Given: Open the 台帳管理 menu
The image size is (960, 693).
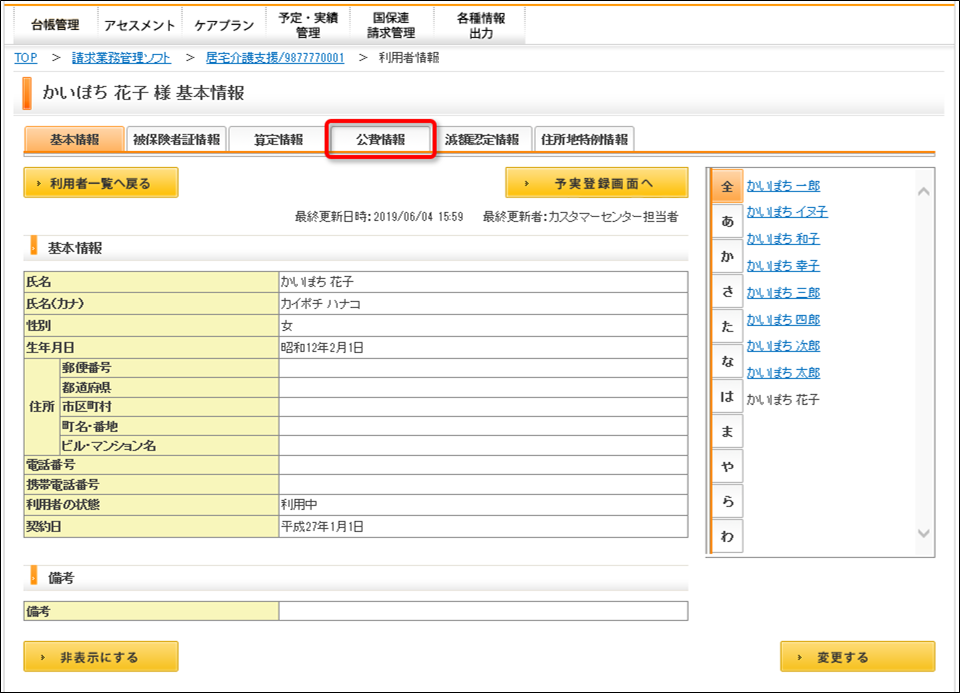Looking at the screenshot, I should coord(55,25).
